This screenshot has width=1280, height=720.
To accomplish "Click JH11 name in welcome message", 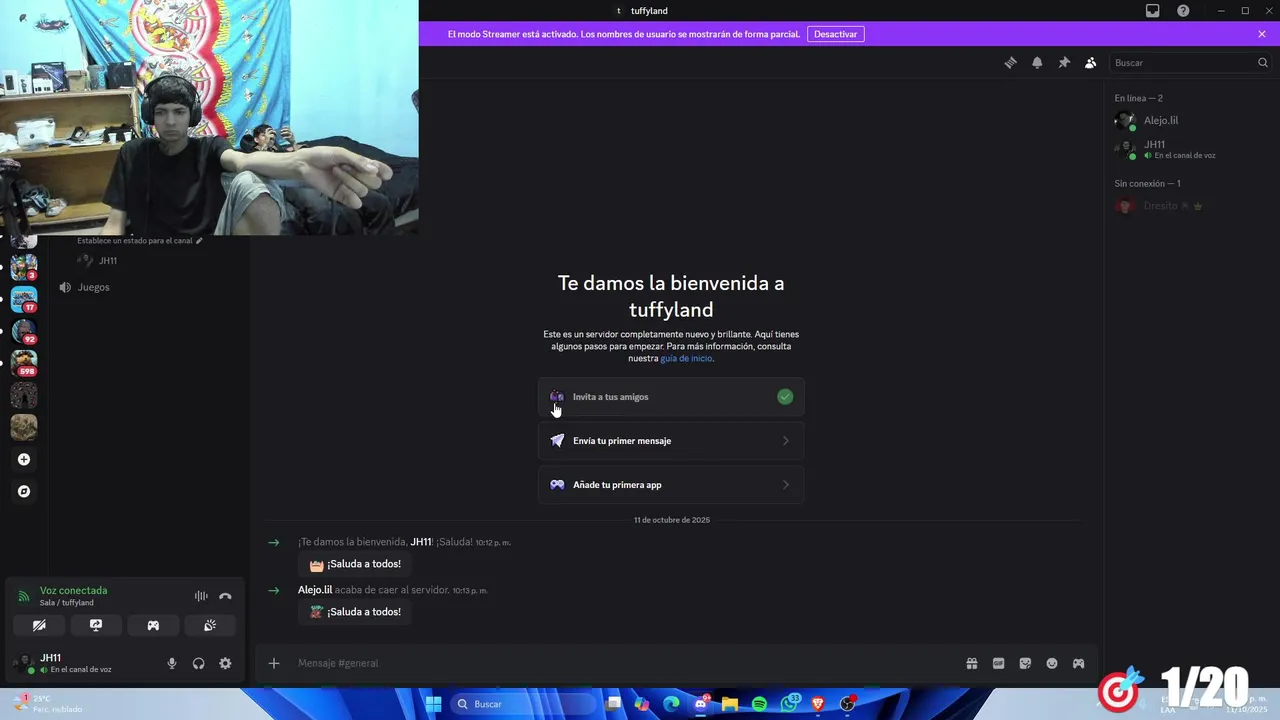I will tap(421, 542).
